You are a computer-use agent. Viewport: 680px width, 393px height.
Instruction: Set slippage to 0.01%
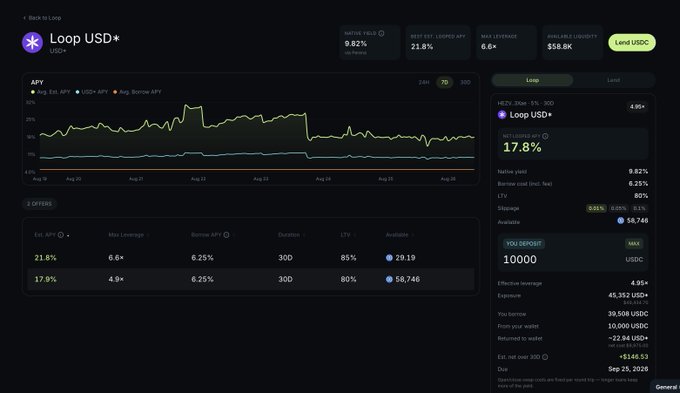tap(596, 208)
